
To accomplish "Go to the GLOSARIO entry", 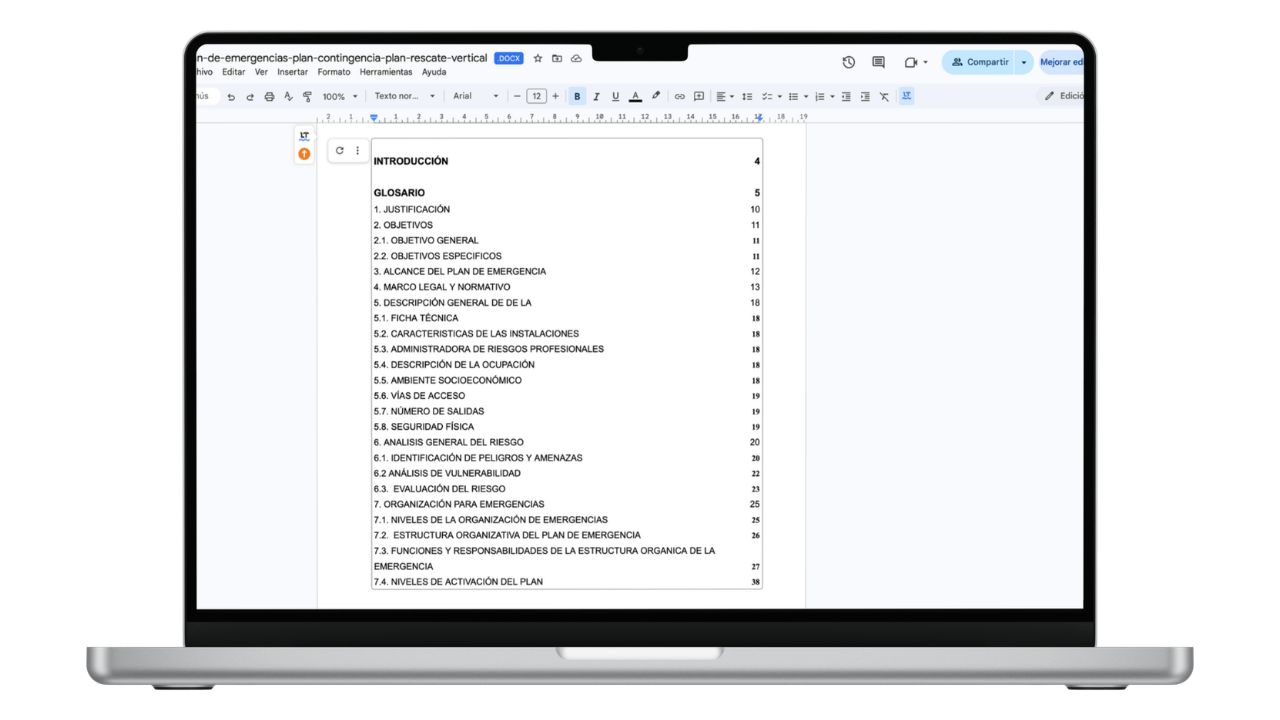I will point(399,193).
